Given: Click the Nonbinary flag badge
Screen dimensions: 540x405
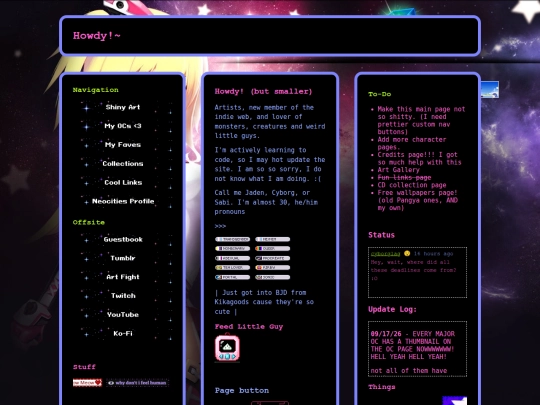Looking at the screenshot, I should point(232,249).
